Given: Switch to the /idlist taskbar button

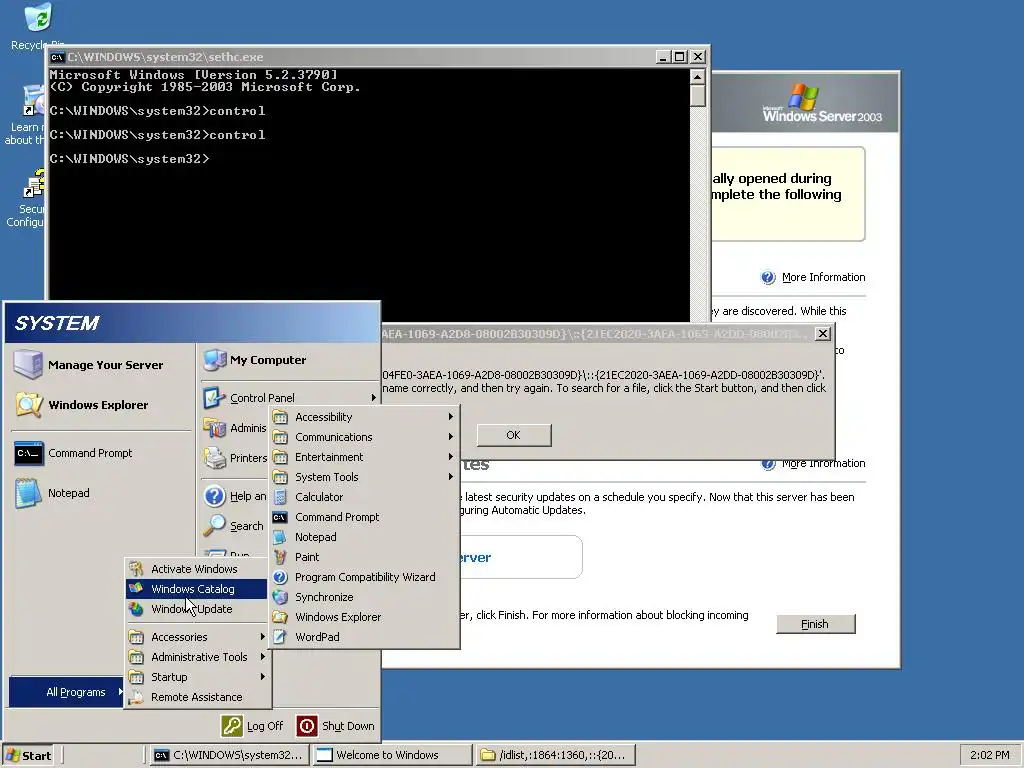Looking at the screenshot, I should [555, 756].
